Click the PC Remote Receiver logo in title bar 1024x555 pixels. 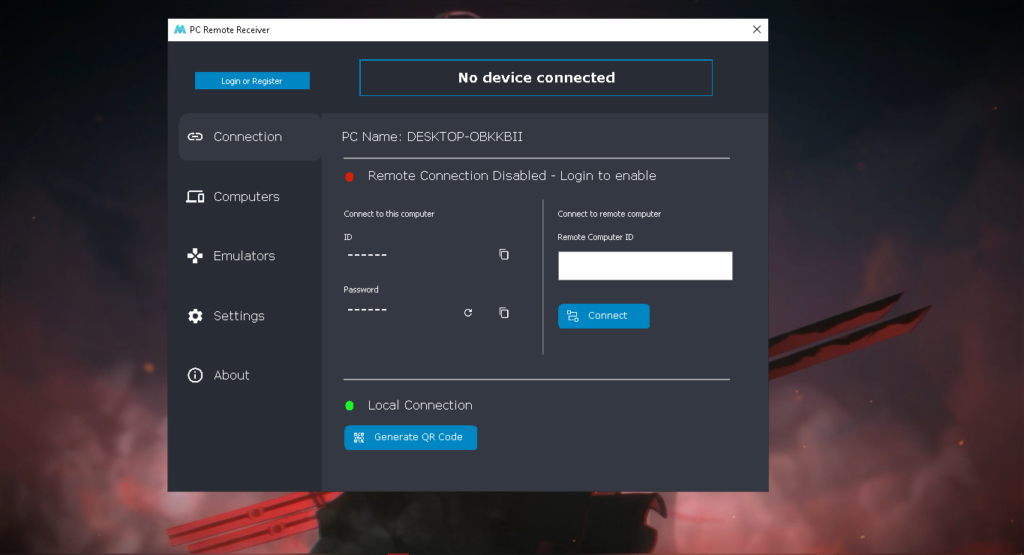[180, 29]
